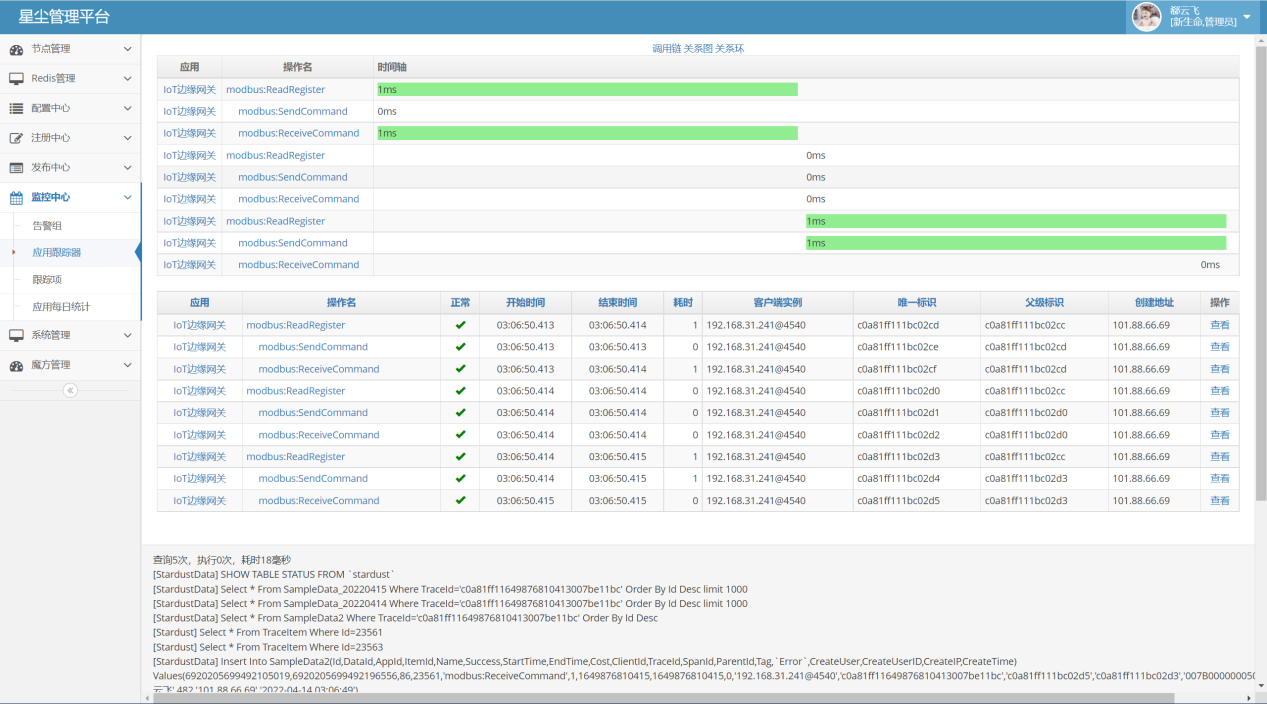The width and height of the screenshot is (1267, 704).
Task: Open the 关系环 link
Action: pyautogui.click(x=729, y=48)
